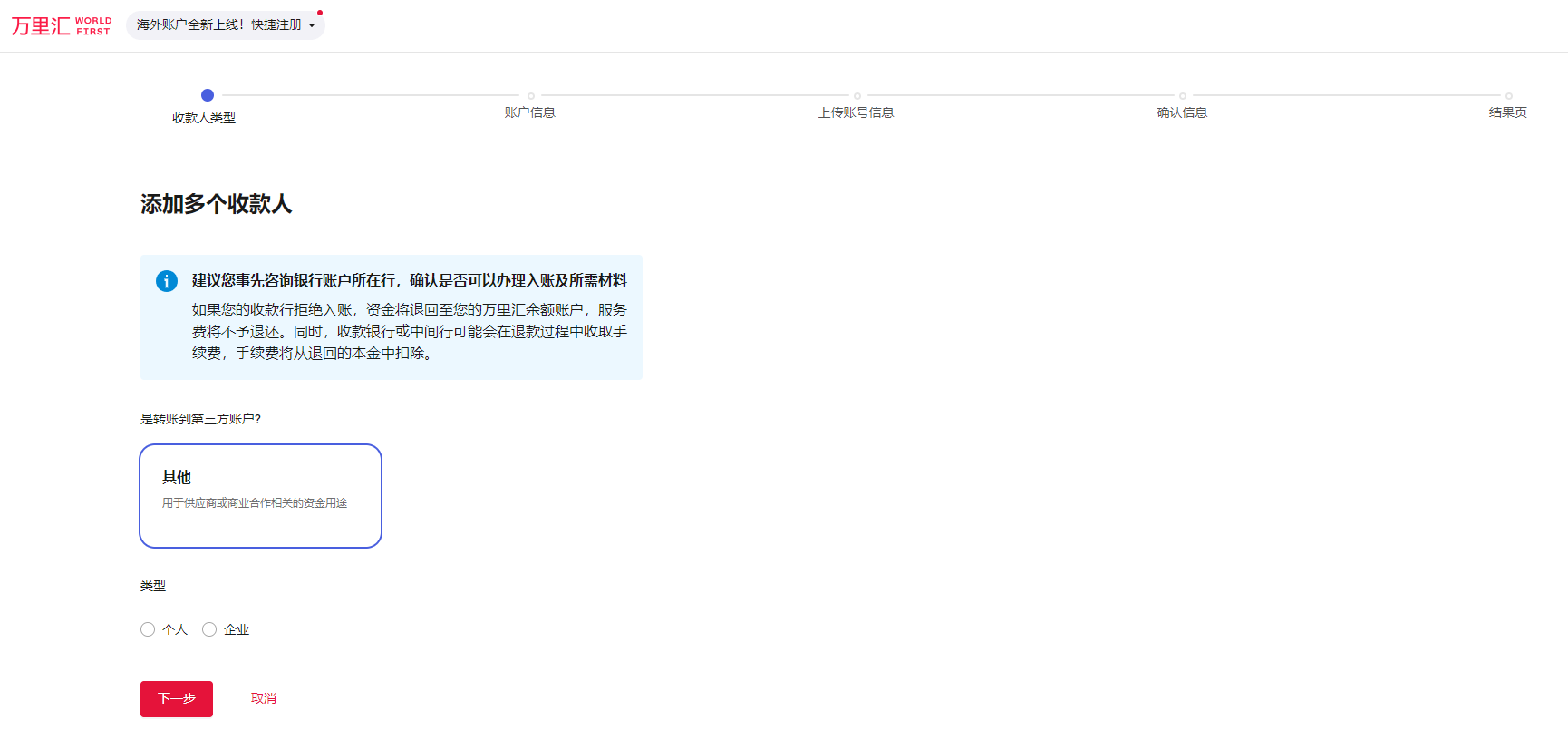Click the step circle above 上传账号信息
The image size is (1568, 730).
857,96
